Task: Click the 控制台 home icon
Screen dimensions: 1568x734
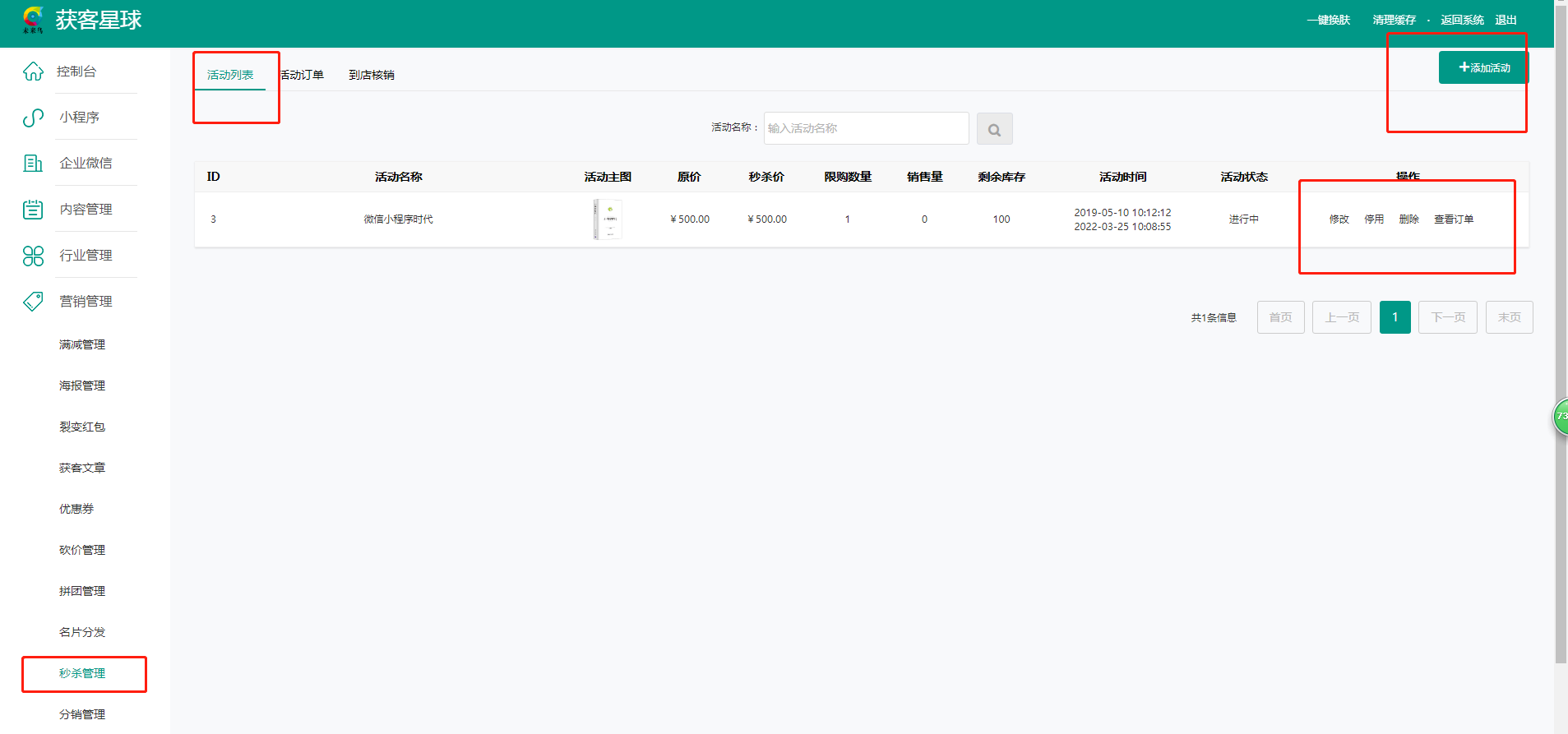Action: 33,72
